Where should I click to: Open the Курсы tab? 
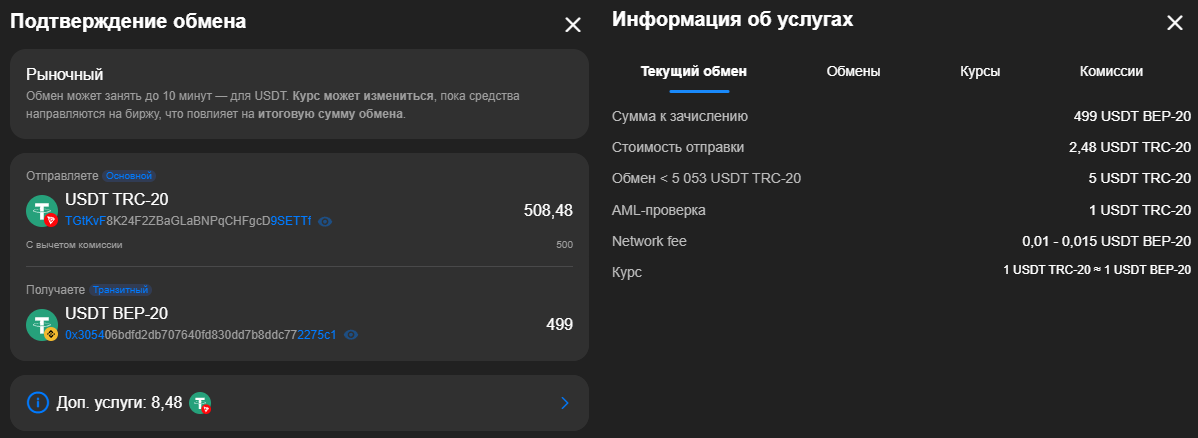point(980,71)
